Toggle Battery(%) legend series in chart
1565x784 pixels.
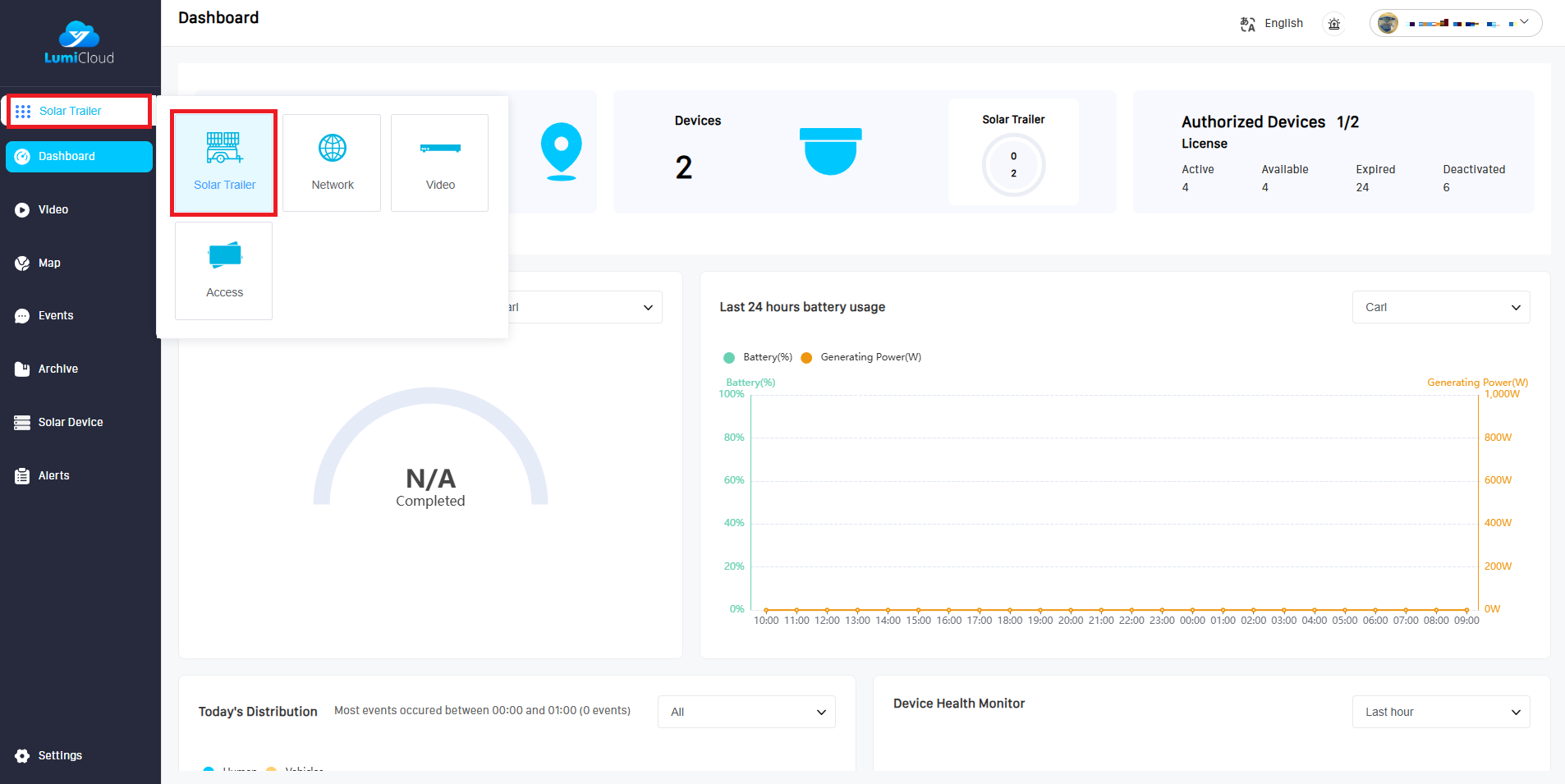(x=758, y=357)
